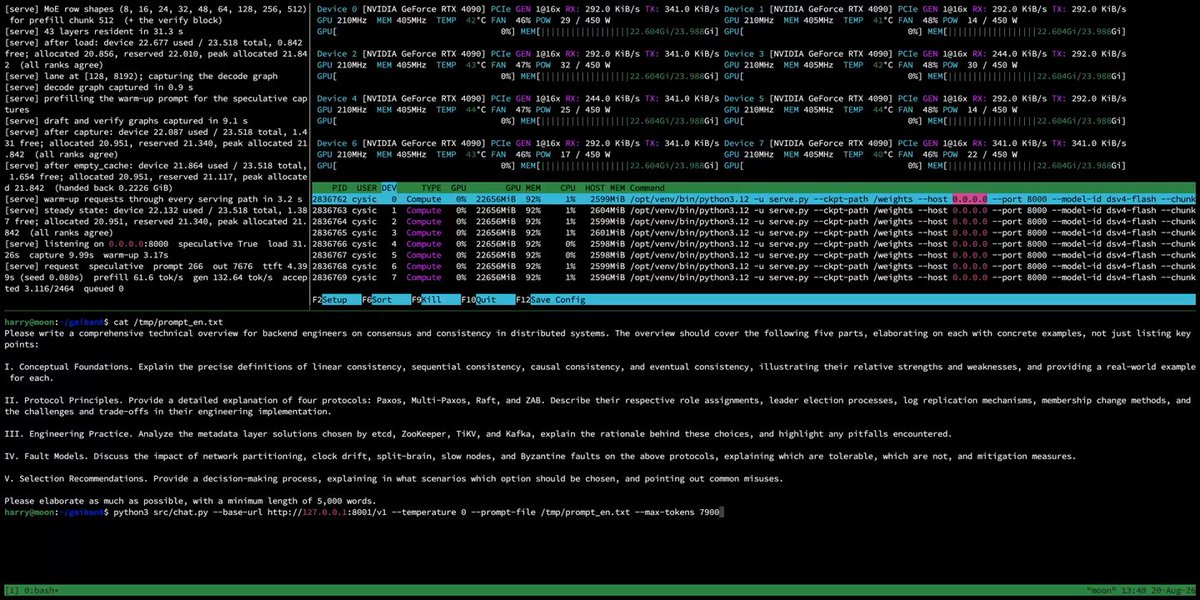
Task: Click the 'V. Selection Recommendations' paragraph heading
Action: point(79,478)
